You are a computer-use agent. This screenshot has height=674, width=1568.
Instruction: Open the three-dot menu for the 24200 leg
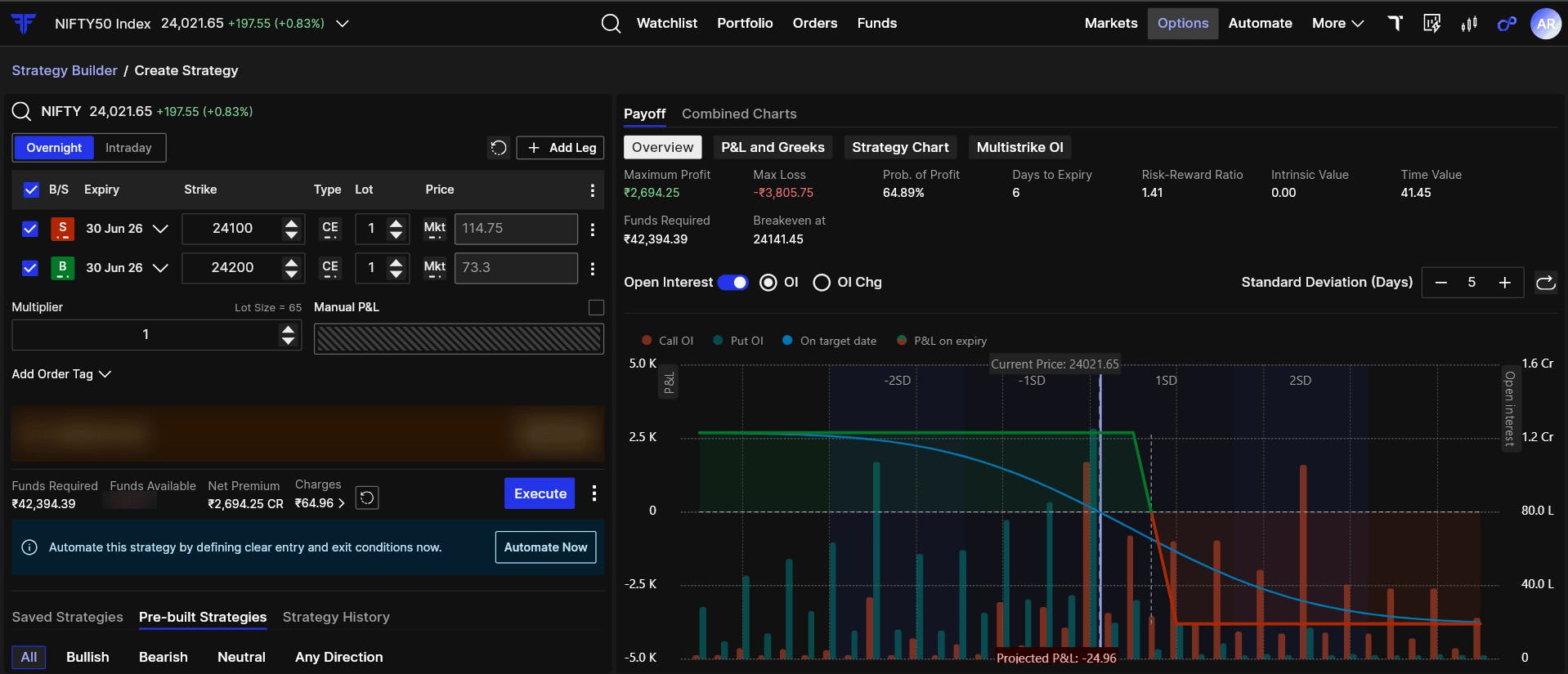click(593, 269)
